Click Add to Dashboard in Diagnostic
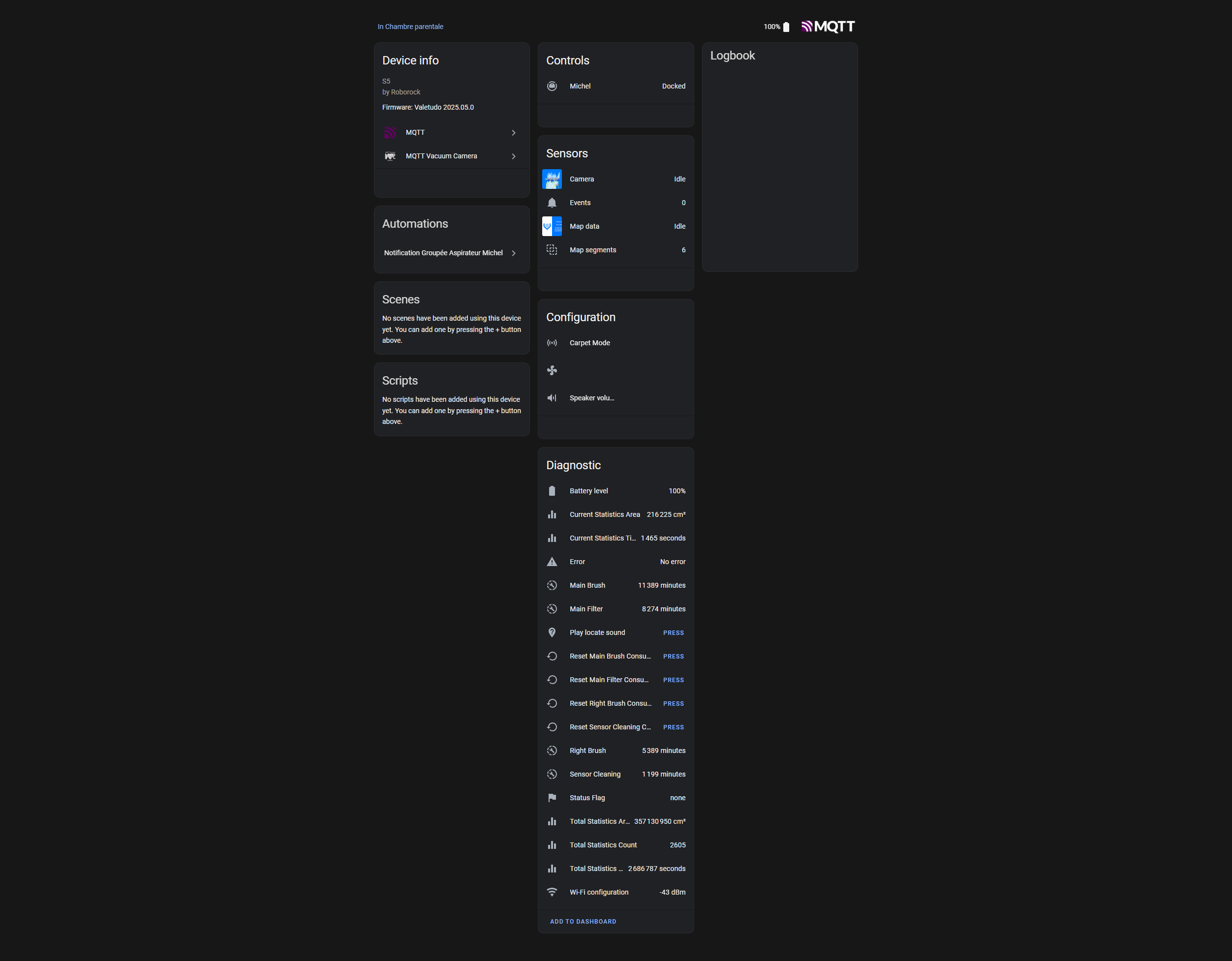Screen dimensions: 1232x961 tap(583, 922)
